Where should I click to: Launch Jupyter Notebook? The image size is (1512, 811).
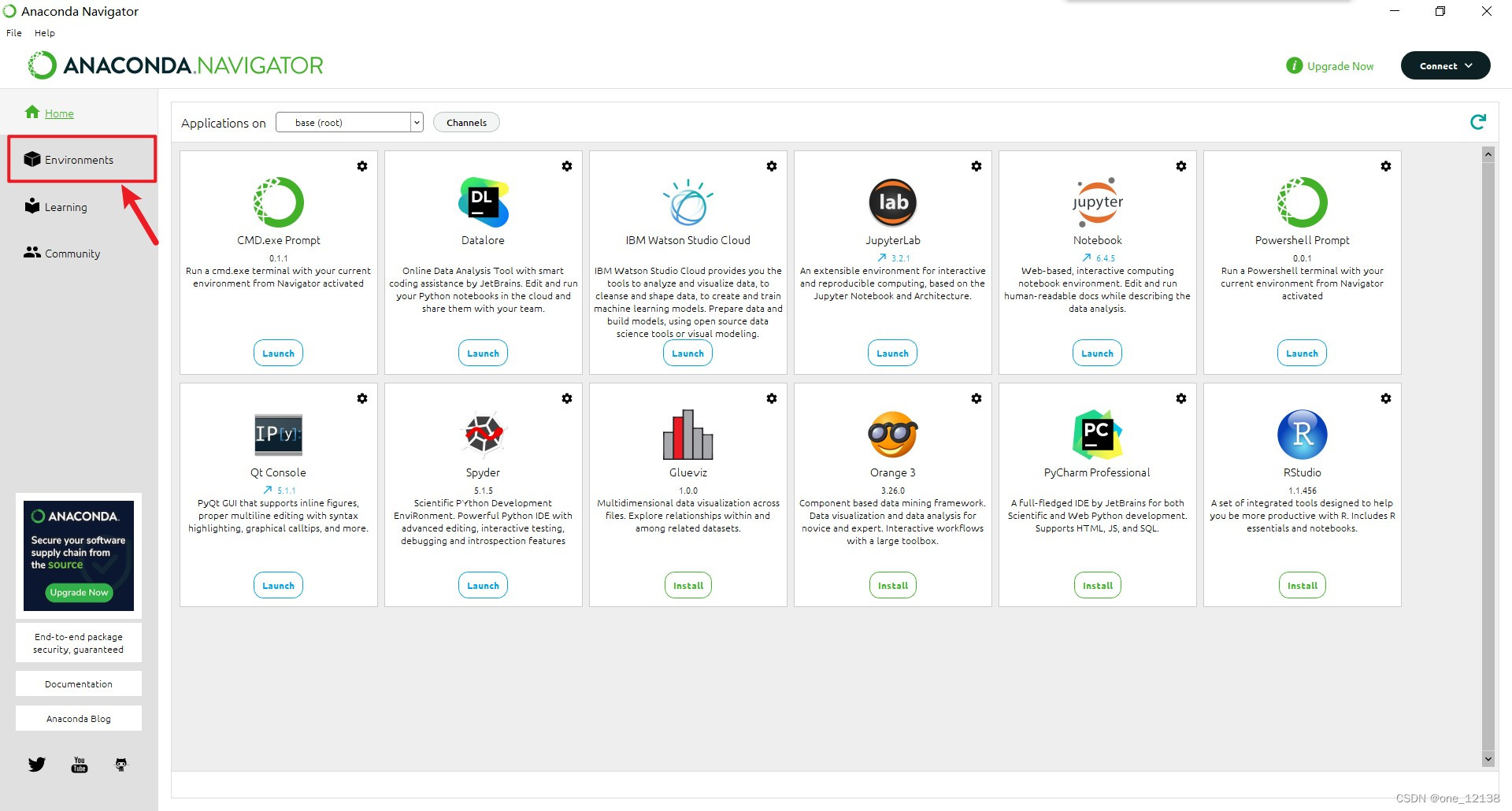click(1097, 353)
